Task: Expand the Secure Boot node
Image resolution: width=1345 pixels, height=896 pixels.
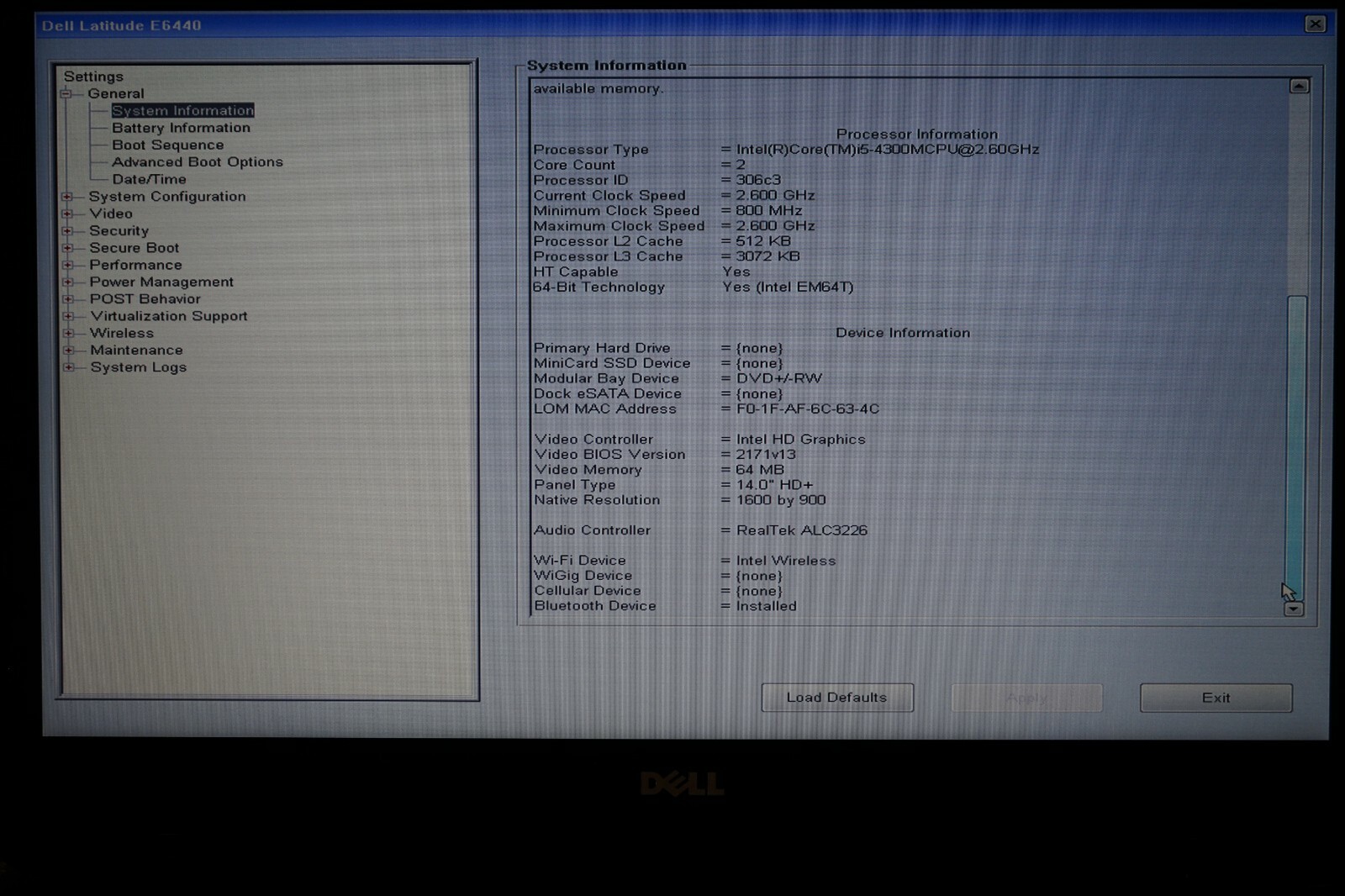Action: pos(67,248)
